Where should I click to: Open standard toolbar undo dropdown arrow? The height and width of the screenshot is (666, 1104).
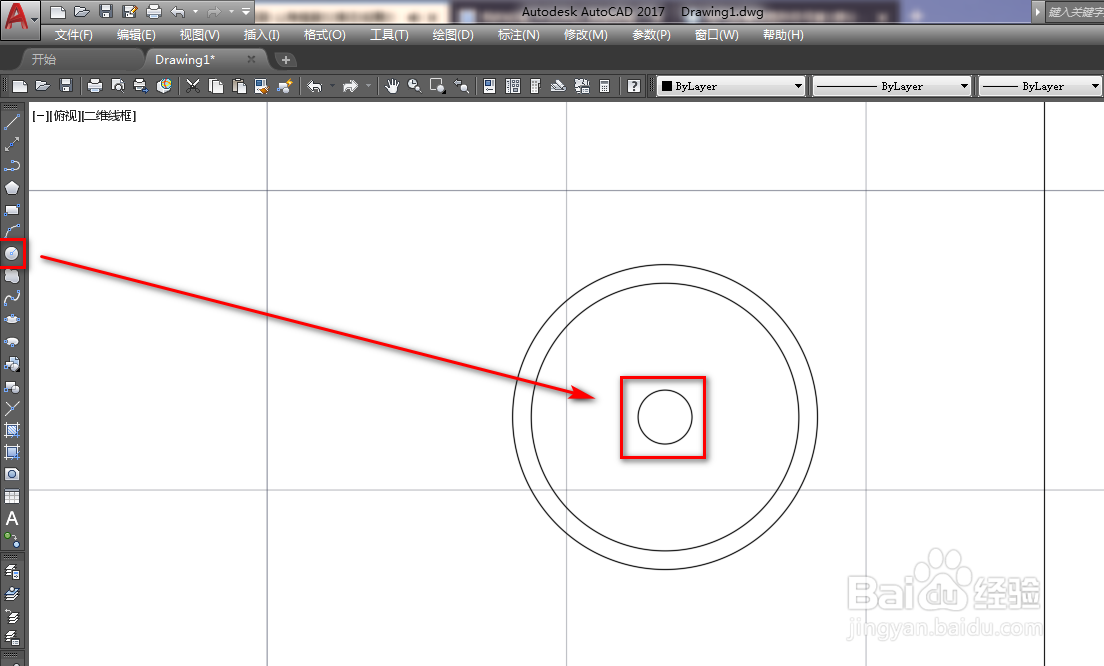[x=332, y=86]
